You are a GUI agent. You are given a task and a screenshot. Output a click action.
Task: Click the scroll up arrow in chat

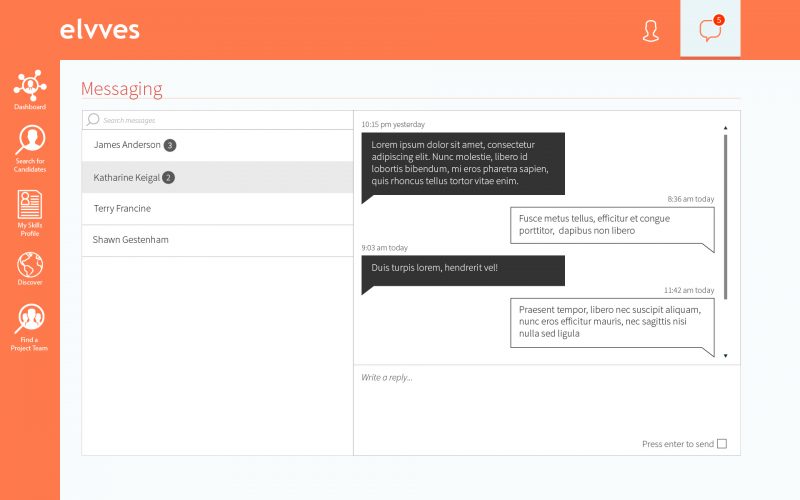(725, 128)
